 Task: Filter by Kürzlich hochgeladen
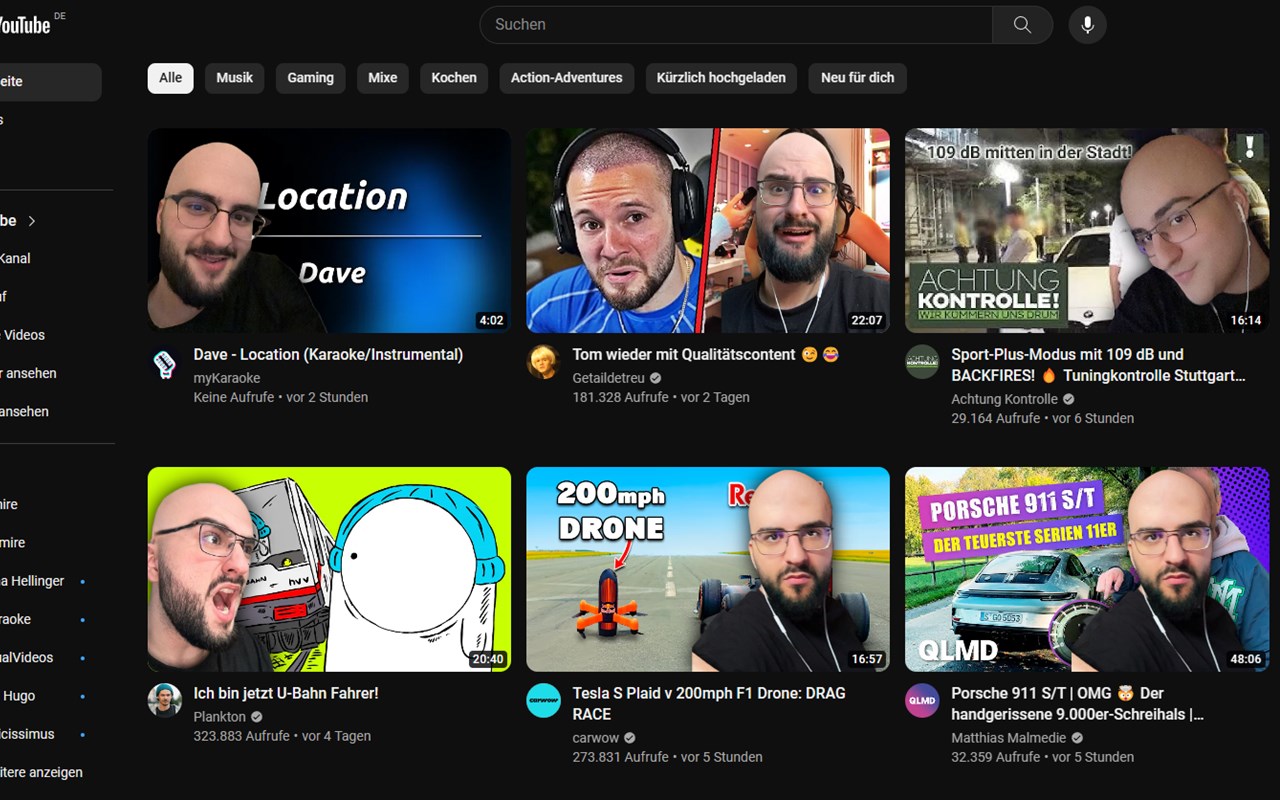(721, 78)
